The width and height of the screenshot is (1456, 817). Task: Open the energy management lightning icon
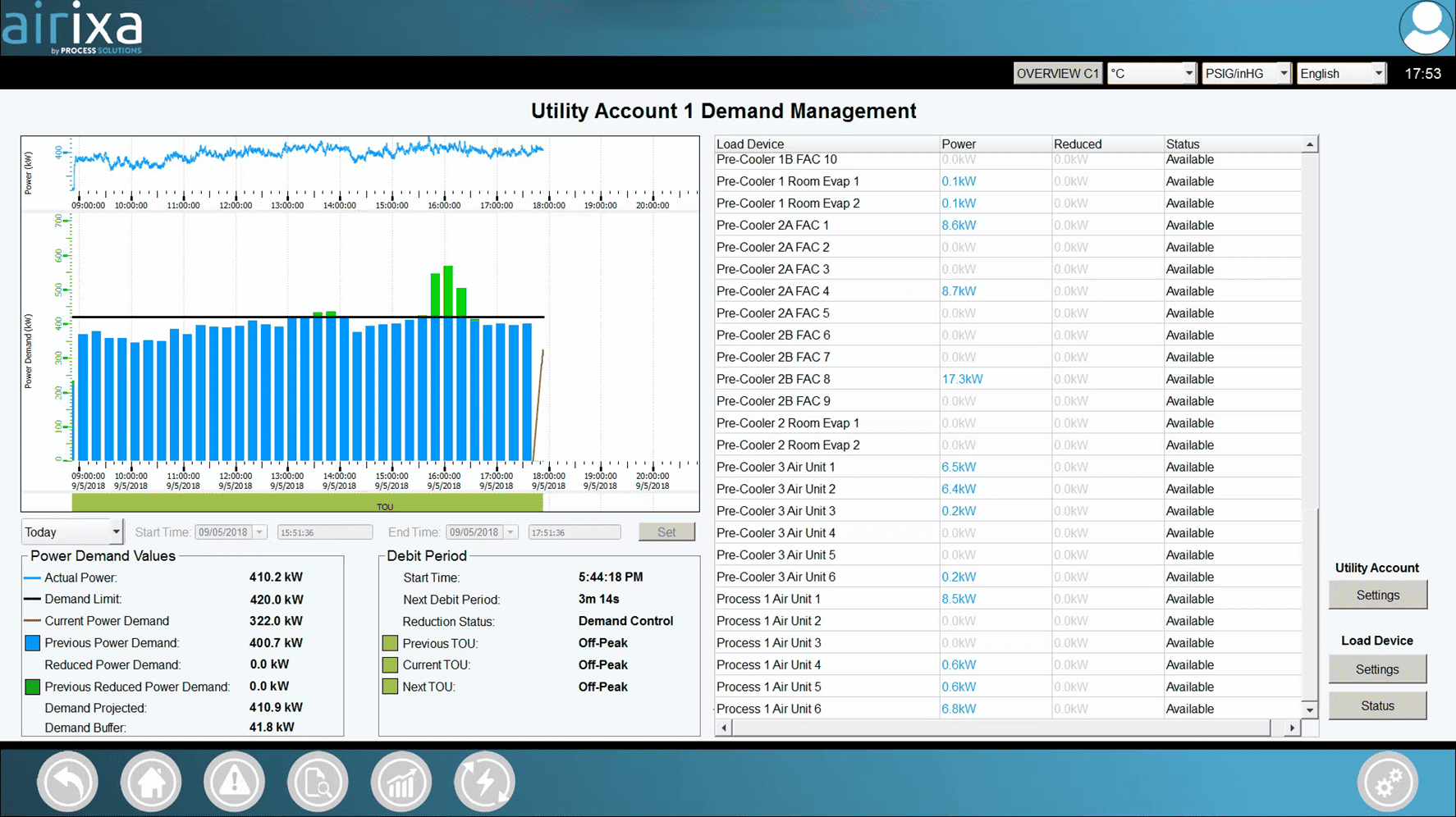point(484,782)
